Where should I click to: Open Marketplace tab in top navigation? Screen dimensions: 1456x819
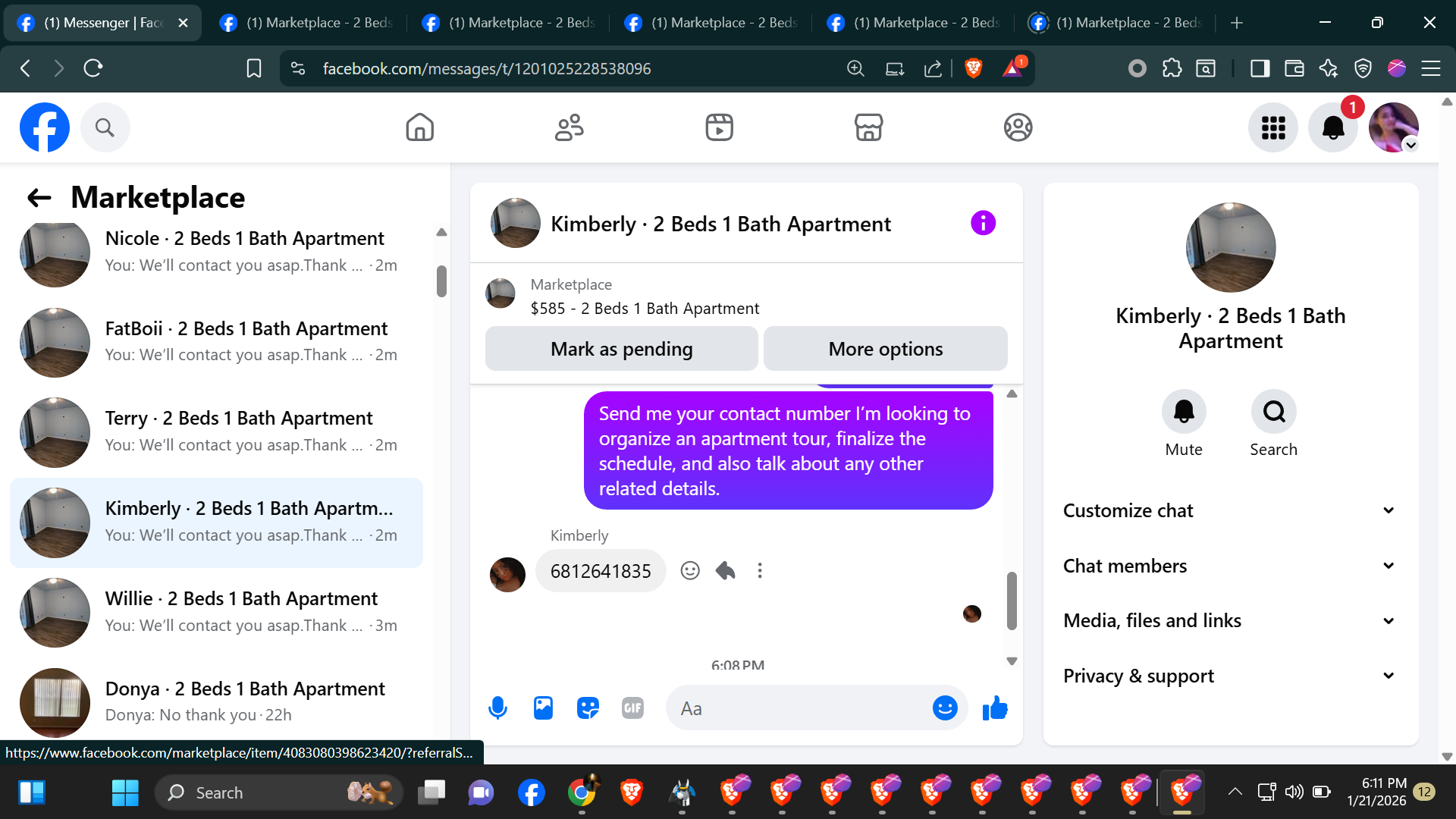[868, 127]
